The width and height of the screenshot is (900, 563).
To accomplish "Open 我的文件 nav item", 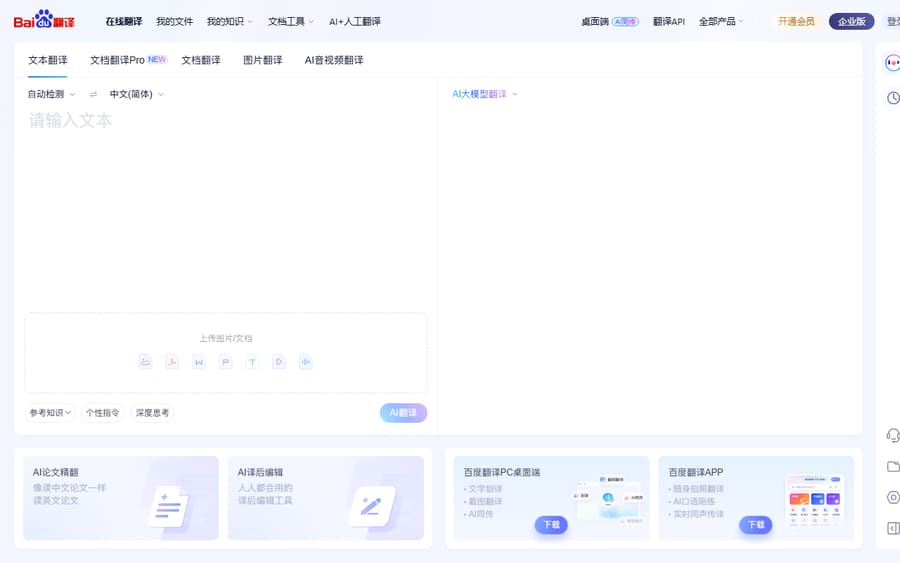I will [x=174, y=21].
